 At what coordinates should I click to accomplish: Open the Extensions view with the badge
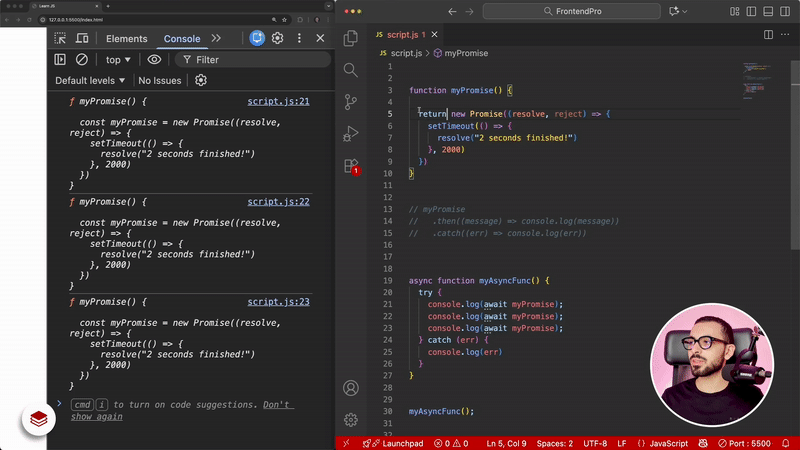[x=351, y=165]
